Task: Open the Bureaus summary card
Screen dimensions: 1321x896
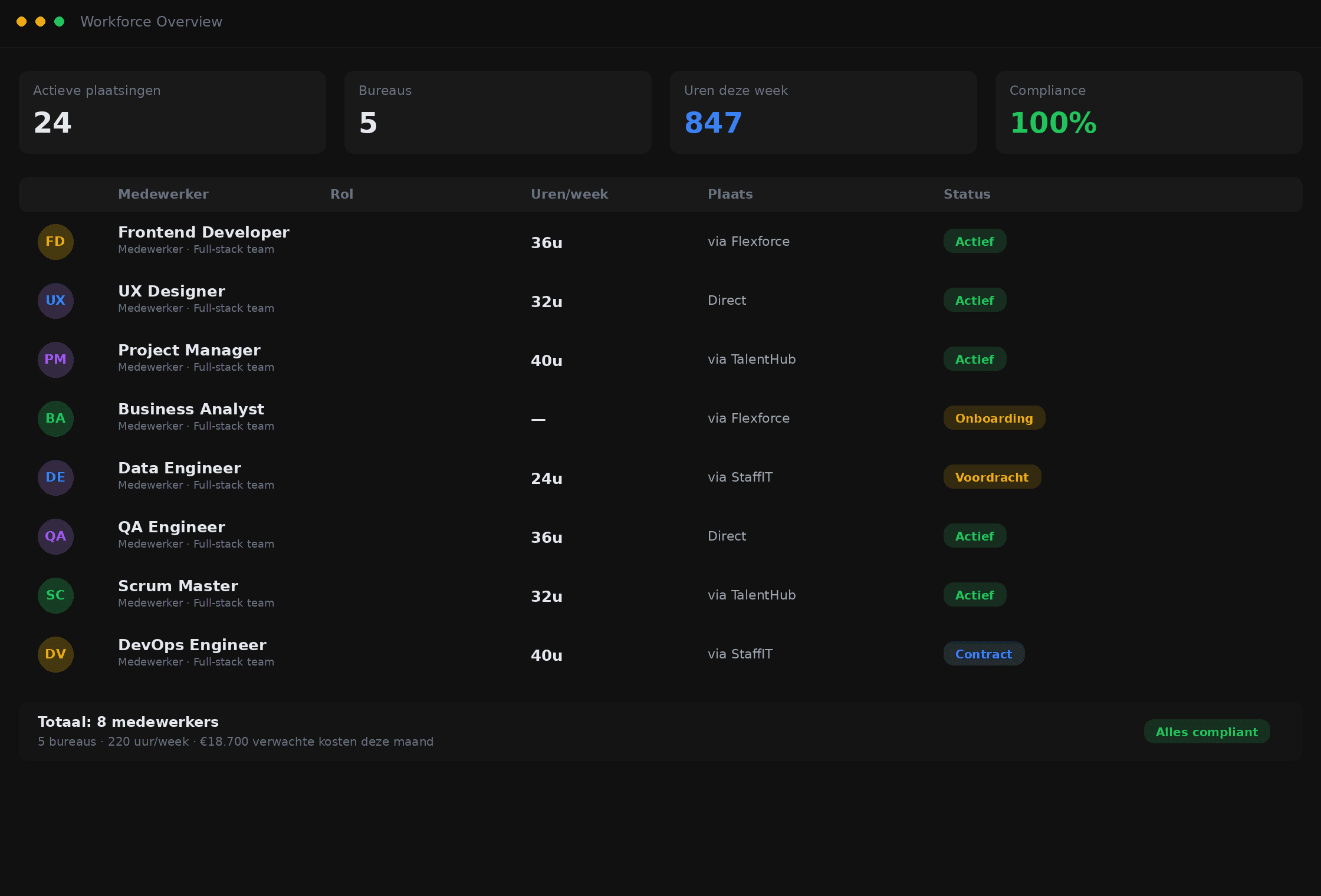Action: coord(498,112)
